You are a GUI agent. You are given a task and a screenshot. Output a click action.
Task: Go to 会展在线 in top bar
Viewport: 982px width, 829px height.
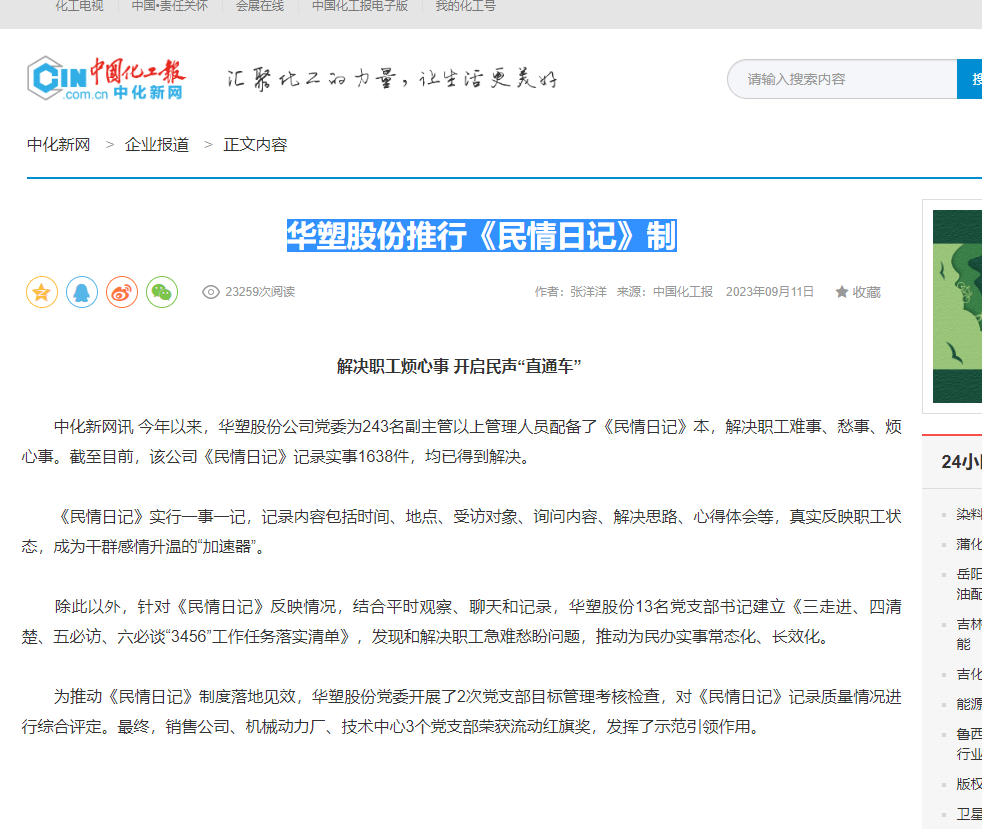click(x=260, y=6)
